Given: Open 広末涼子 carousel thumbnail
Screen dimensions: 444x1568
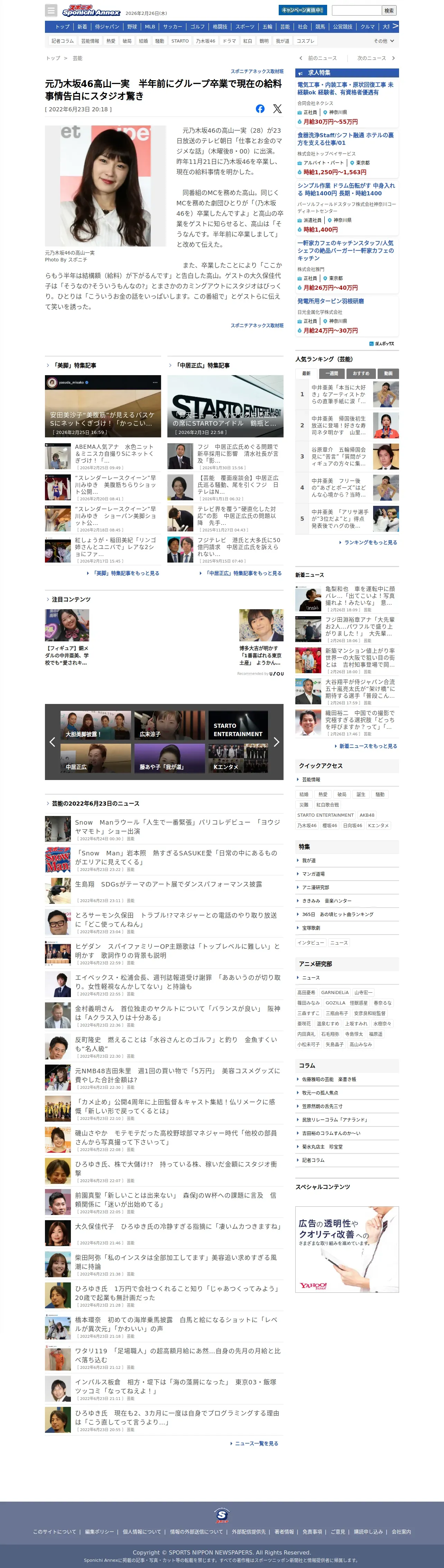Looking at the screenshot, I should 170,725.
